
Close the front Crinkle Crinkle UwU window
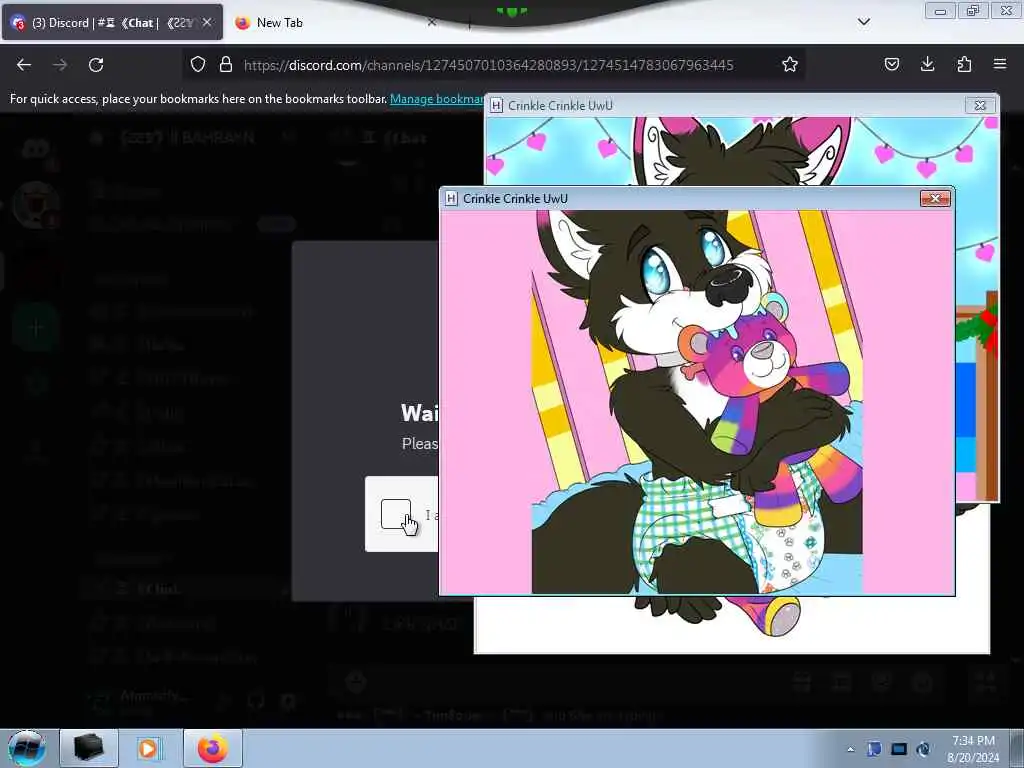pos(935,198)
